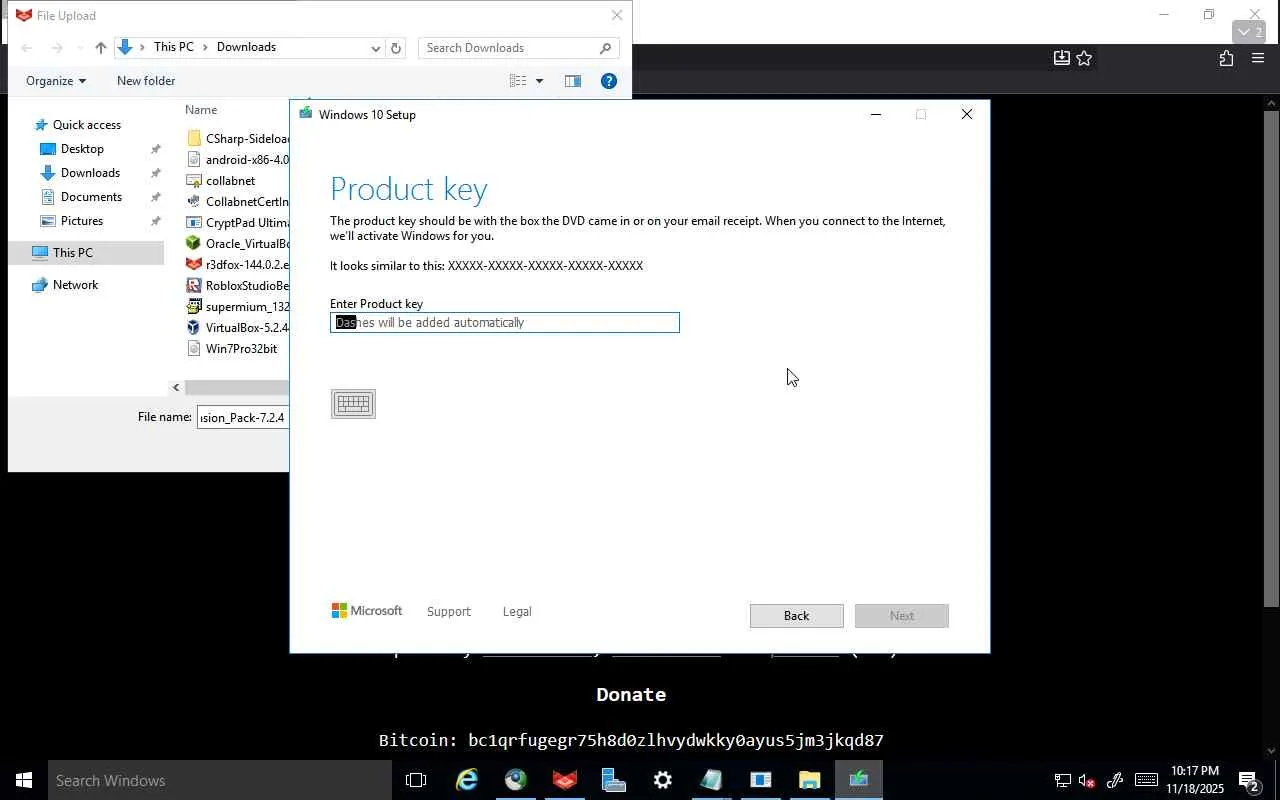Screen dimensions: 1280x800
Task: Select Quick access in navigation pane
Action: (x=87, y=125)
